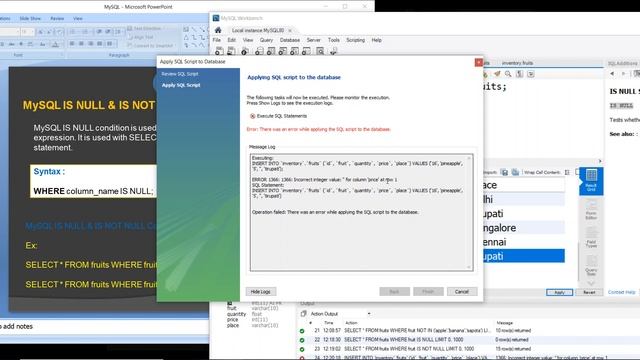Open the Field Types side panel
The image size is (640, 360).
point(591,238)
